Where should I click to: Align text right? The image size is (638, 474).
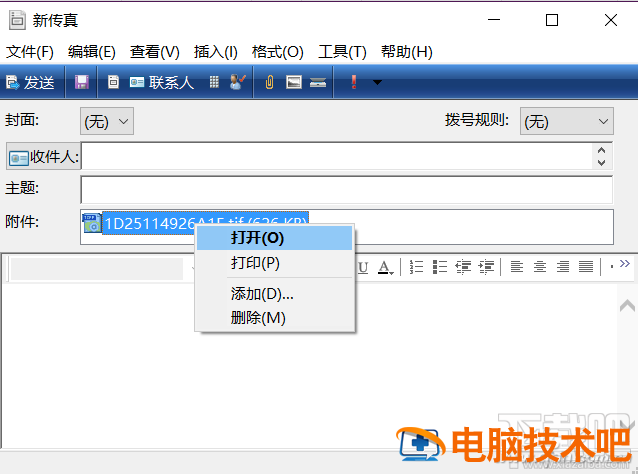point(563,267)
